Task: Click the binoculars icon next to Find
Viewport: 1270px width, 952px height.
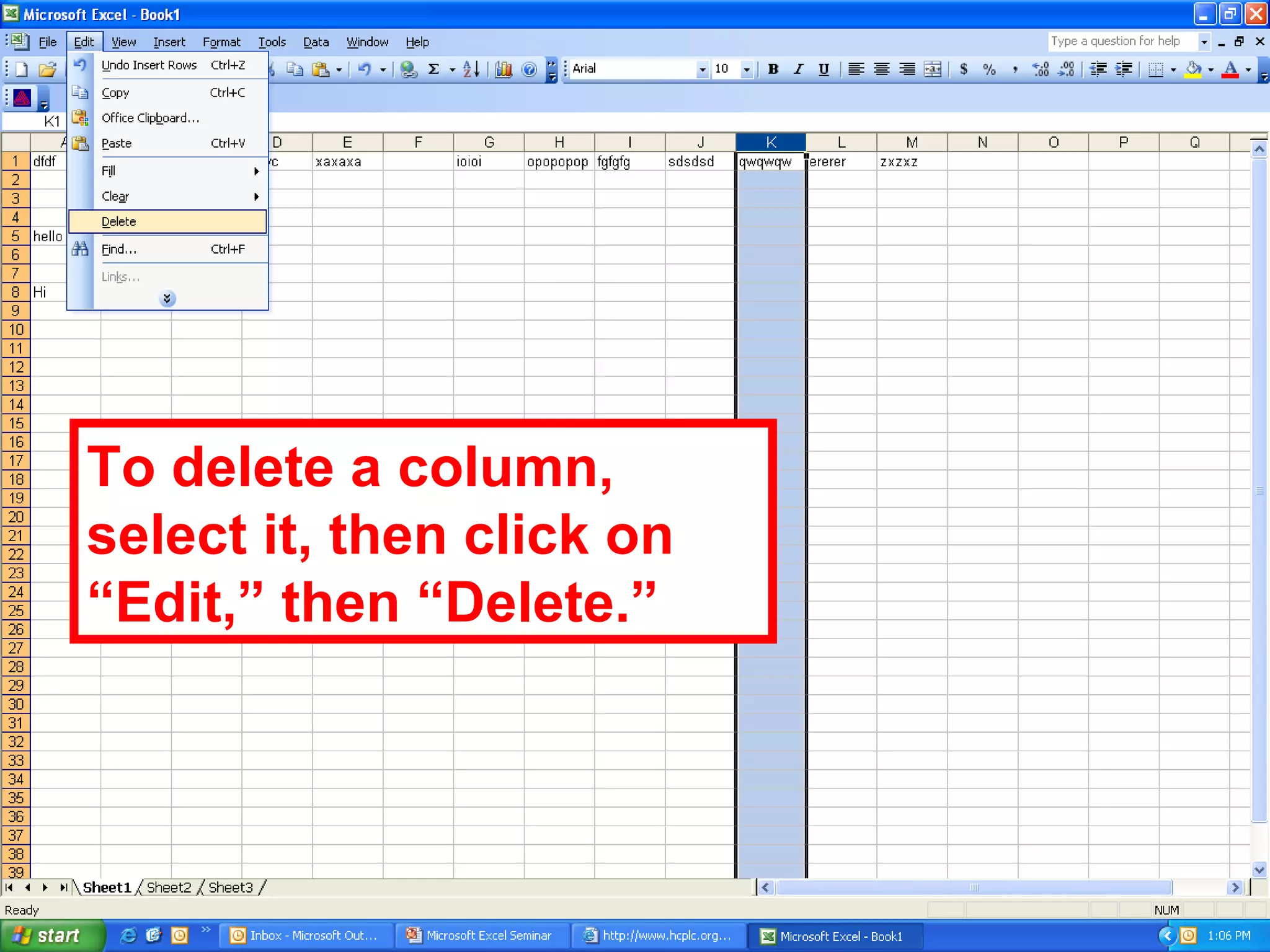Action: [x=80, y=249]
